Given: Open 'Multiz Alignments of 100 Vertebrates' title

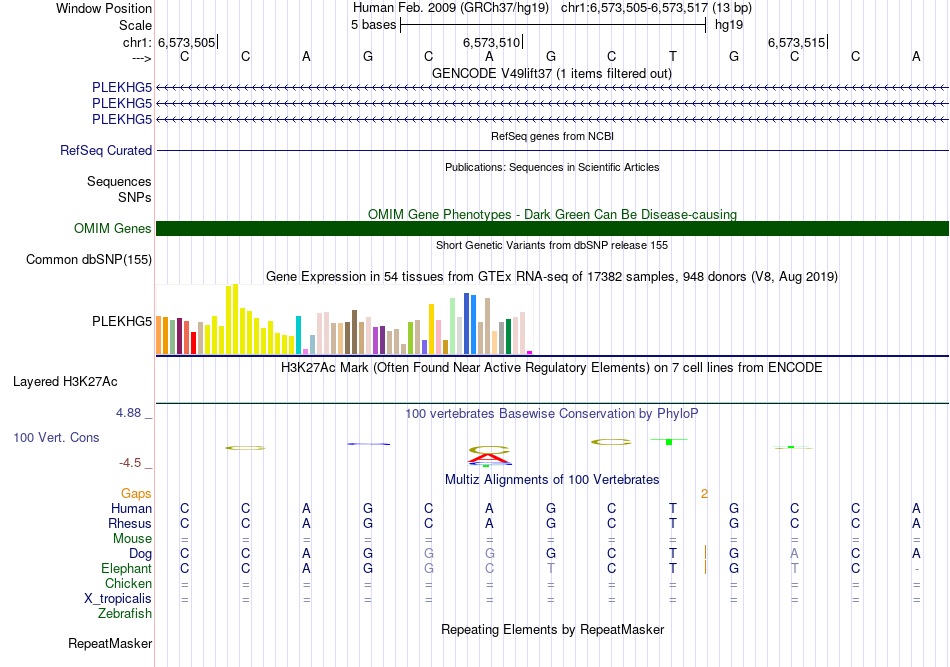Looking at the screenshot, I should pyautogui.click(x=552, y=480).
